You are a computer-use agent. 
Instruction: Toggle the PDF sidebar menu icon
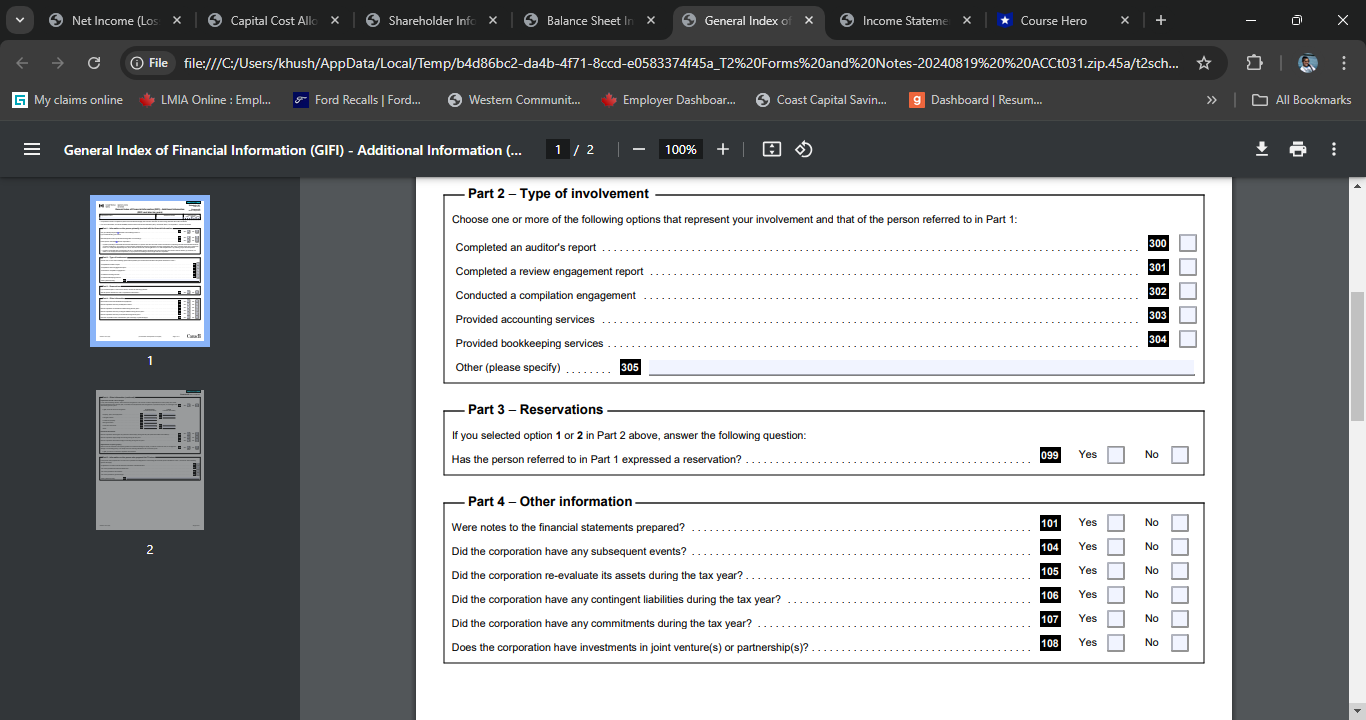point(32,149)
